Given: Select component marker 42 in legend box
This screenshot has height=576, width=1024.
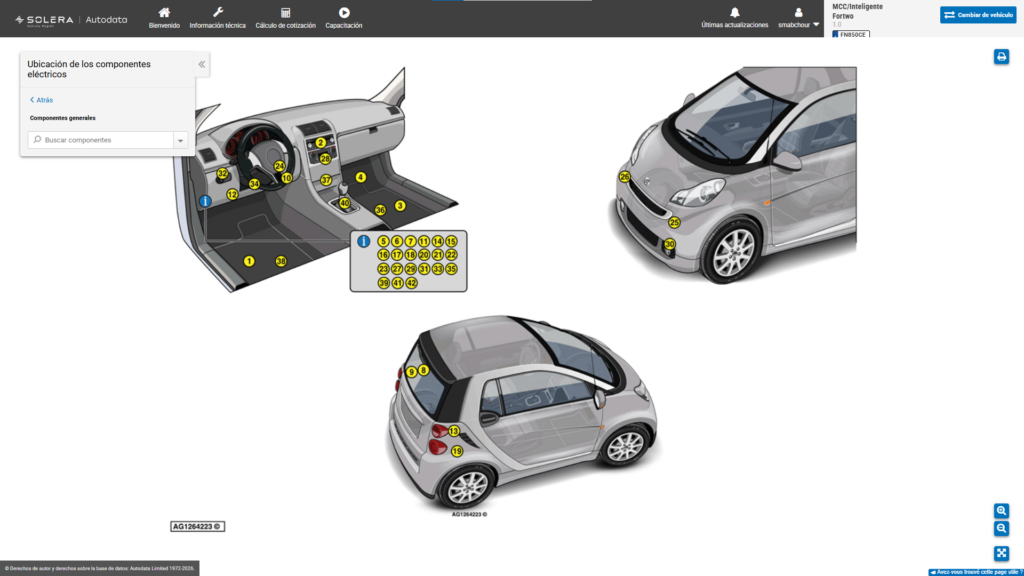Looking at the screenshot, I should tap(411, 283).
